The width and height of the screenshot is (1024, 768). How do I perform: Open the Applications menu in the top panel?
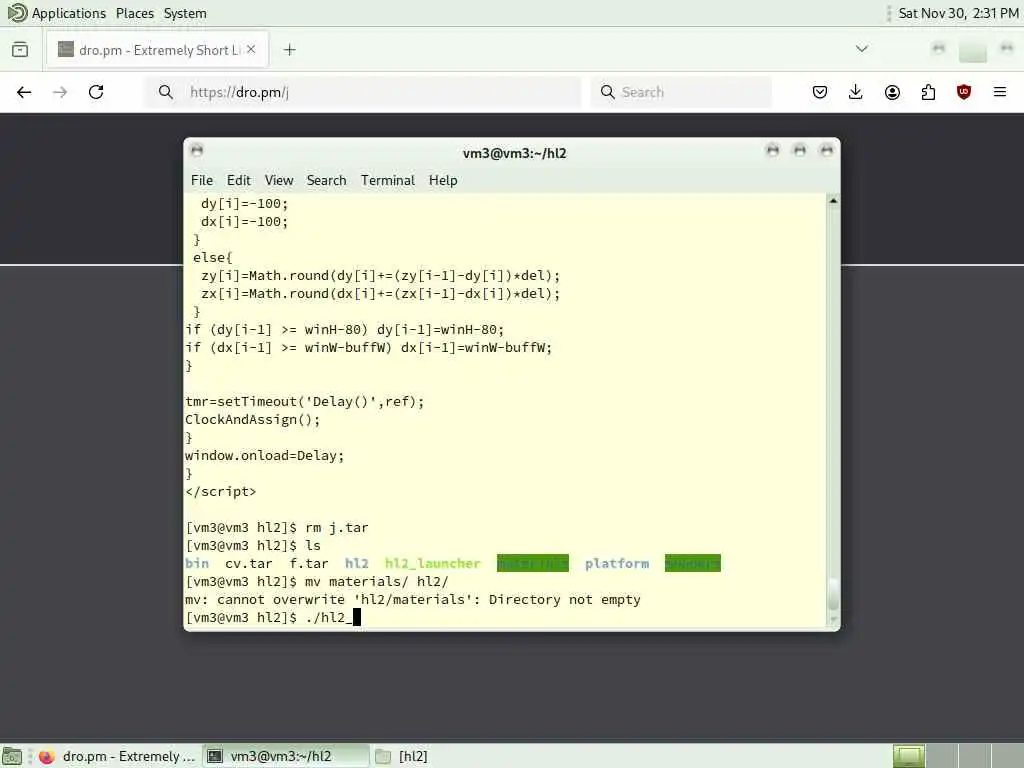[56, 13]
